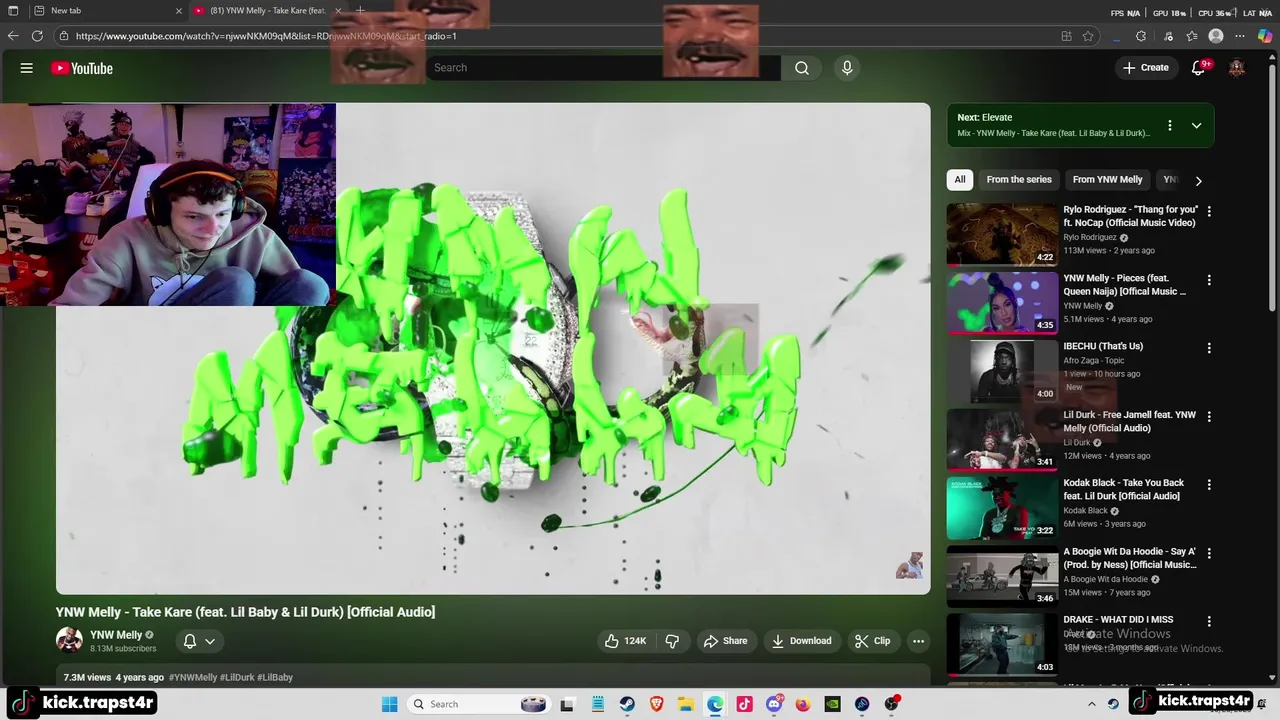Go back with browser back arrow
Image resolution: width=1280 pixels, height=720 pixels.
pyautogui.click(x=13, y=36)
